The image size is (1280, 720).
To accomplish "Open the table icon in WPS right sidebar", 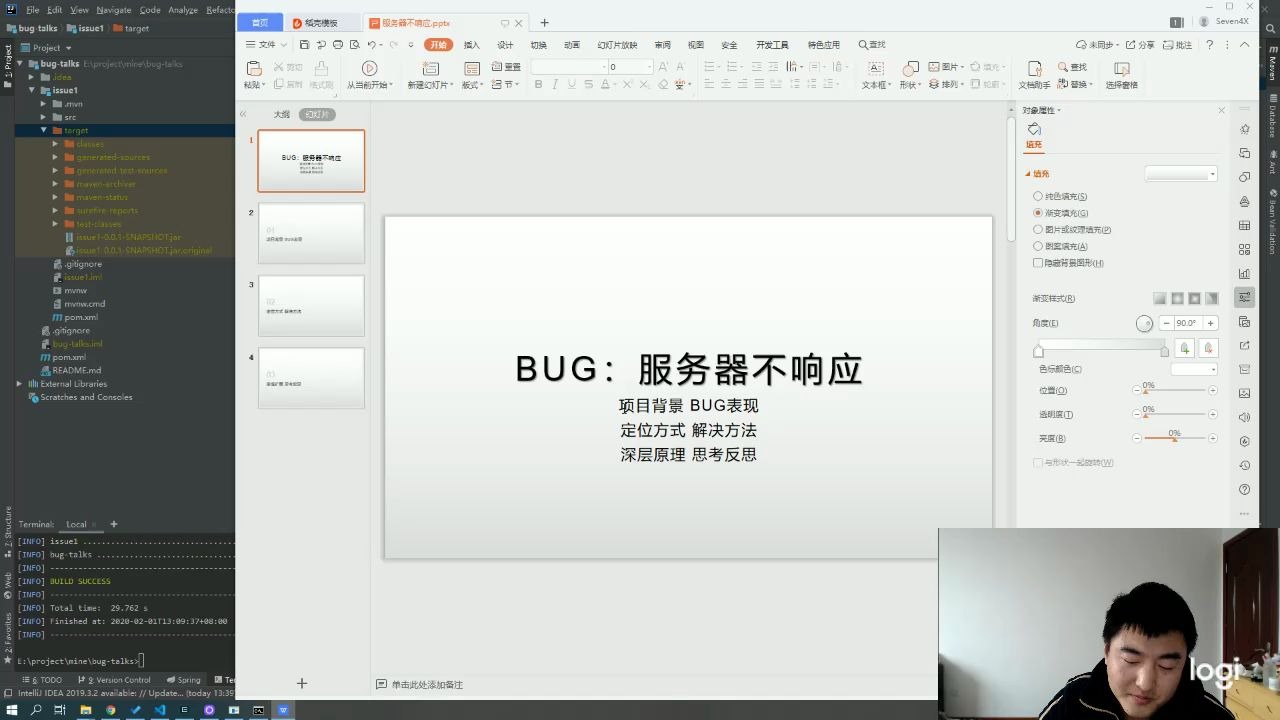I will [1244, 226].
